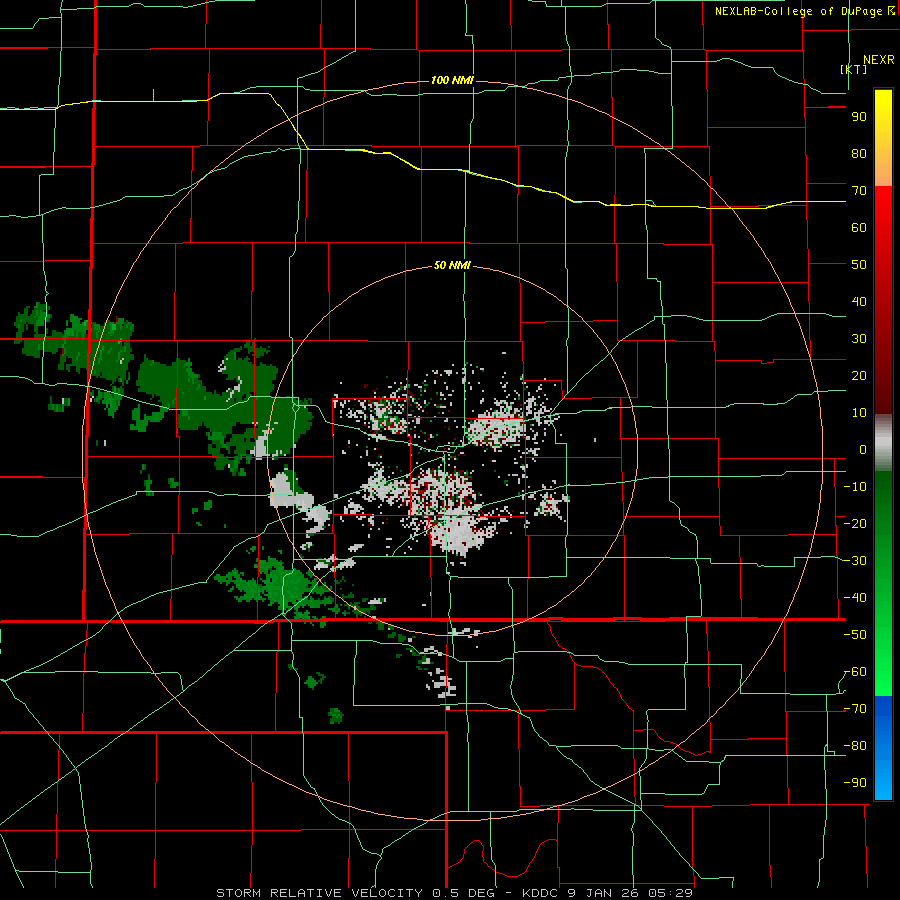Click the -10 value on the velocity scale
The height and width of the screenshot is (900, 900).
point(855,487)
